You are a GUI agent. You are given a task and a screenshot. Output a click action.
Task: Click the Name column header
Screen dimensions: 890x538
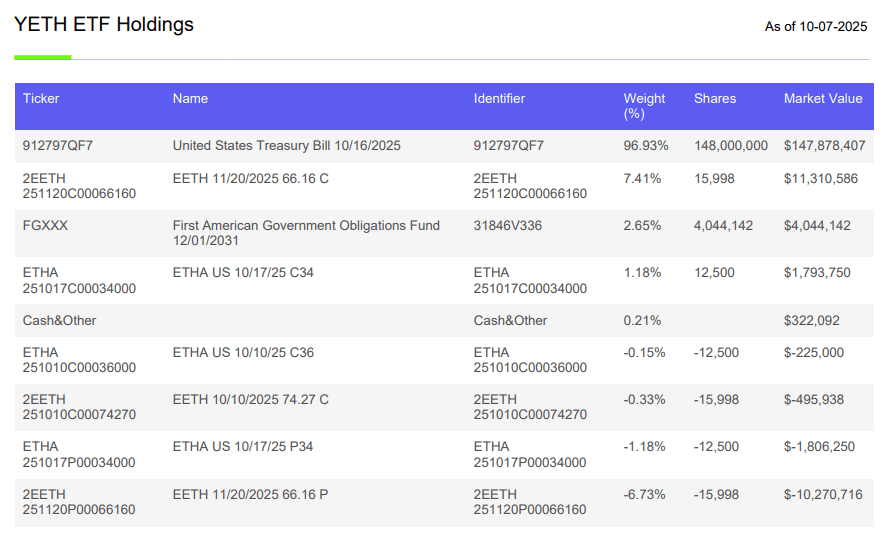(x=190, y=99)
